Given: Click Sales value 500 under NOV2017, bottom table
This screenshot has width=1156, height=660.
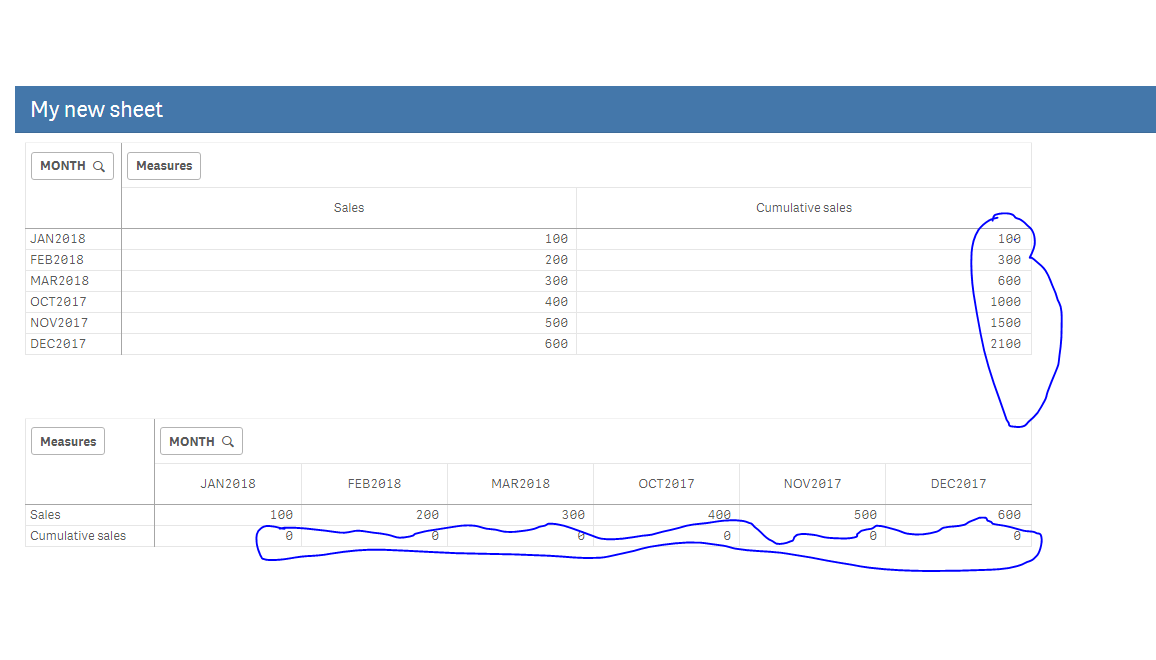Looking at the screenshot, I should coord(866,515).
